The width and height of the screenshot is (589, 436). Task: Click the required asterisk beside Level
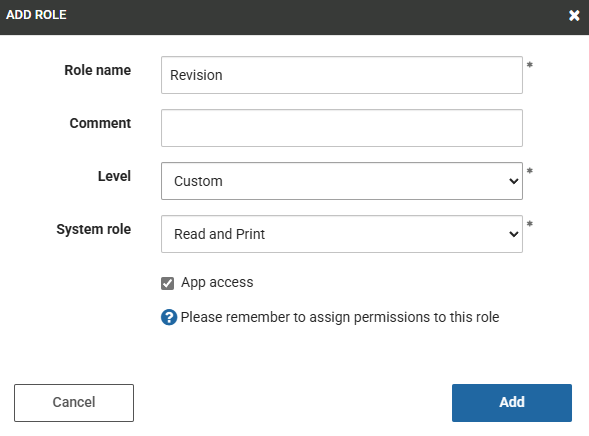pyautogui.click(x=530, y=171)
